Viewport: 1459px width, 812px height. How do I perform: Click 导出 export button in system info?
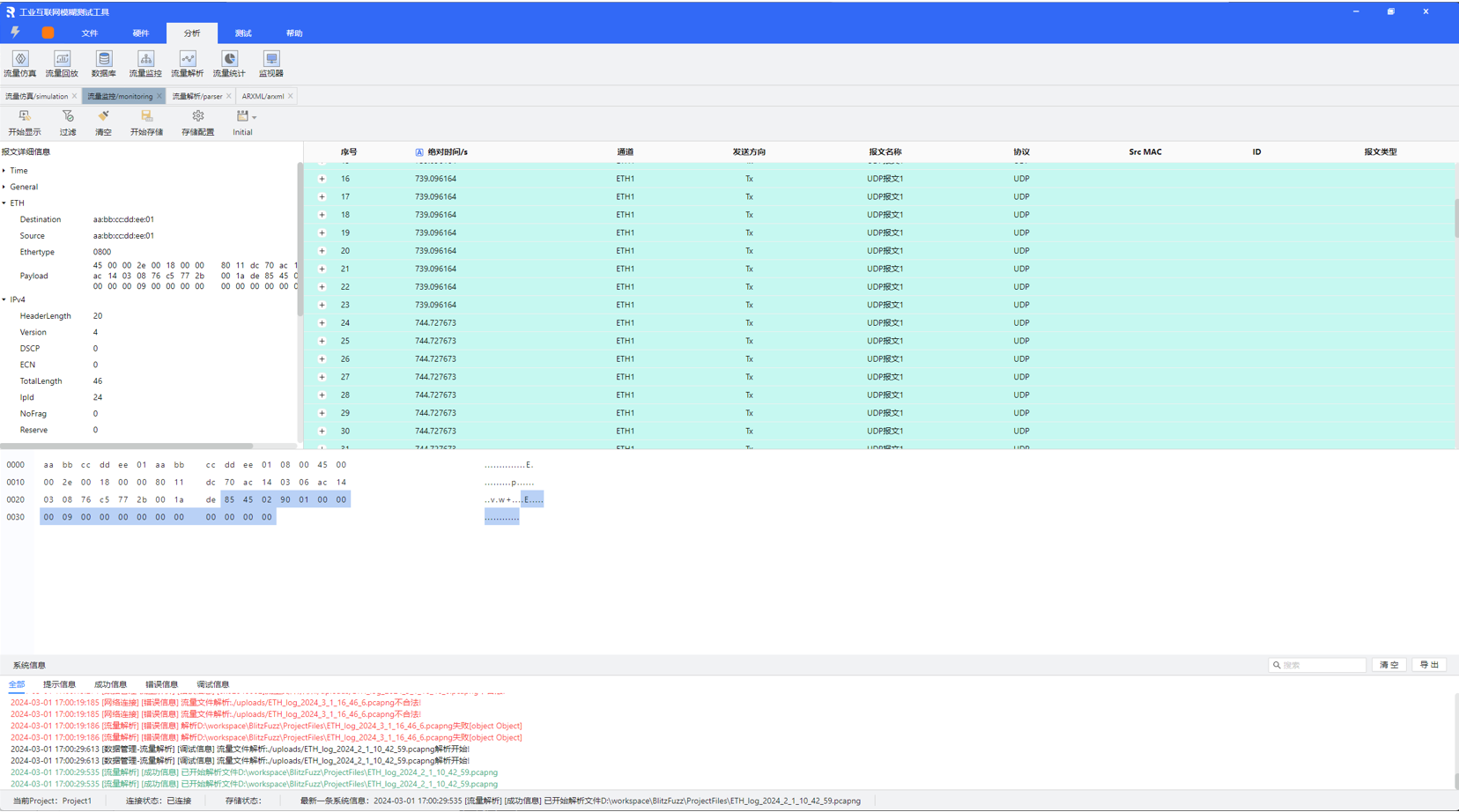[1429, 665]
